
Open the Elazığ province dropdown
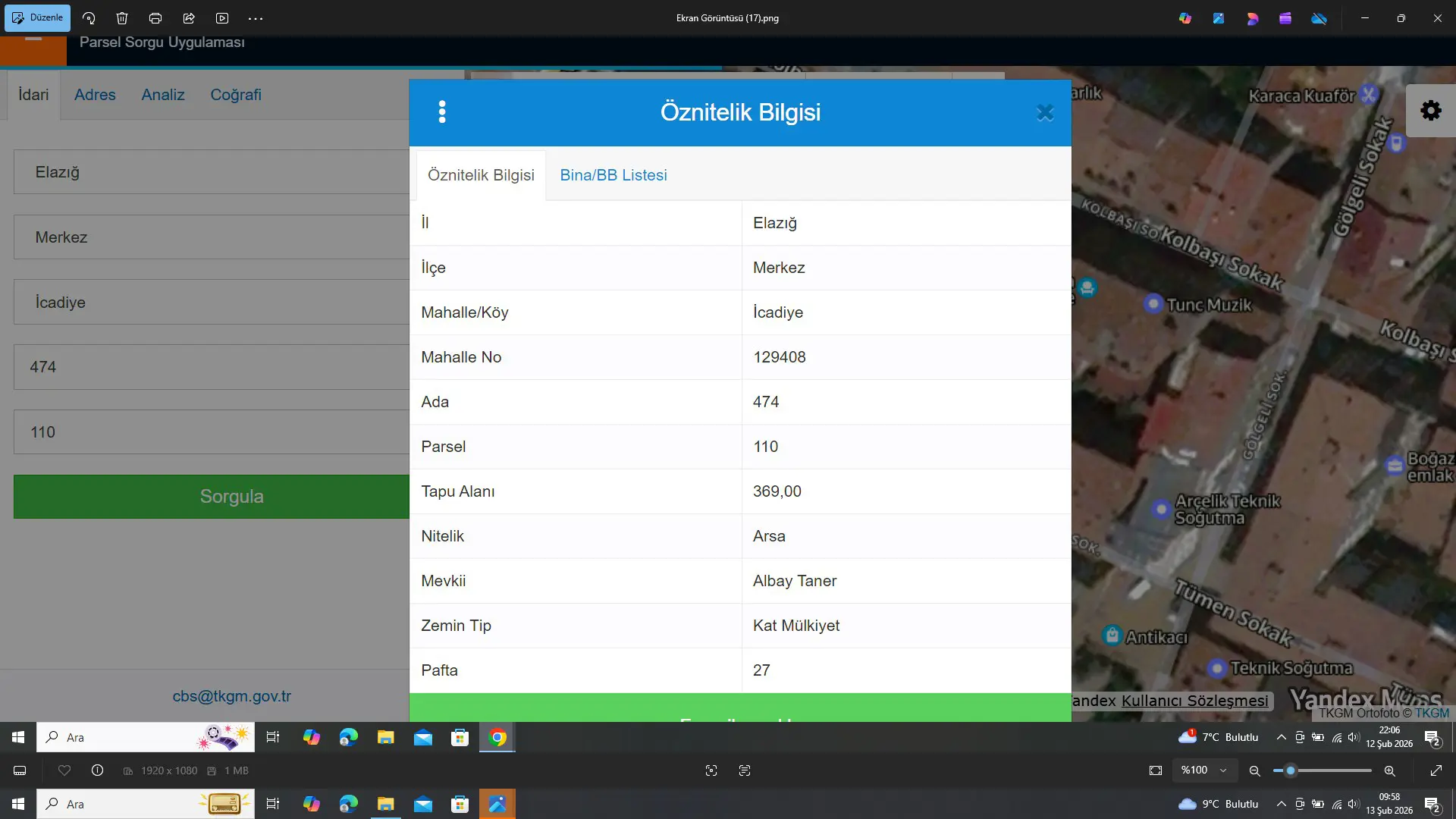(212, 172)
